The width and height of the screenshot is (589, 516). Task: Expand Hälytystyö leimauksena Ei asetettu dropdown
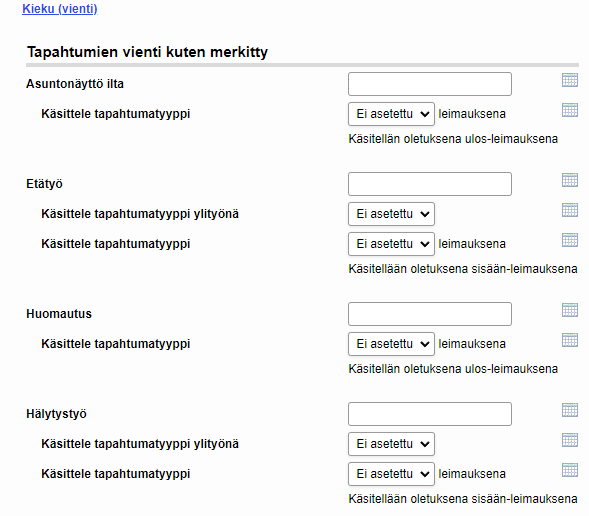point(391,474)
